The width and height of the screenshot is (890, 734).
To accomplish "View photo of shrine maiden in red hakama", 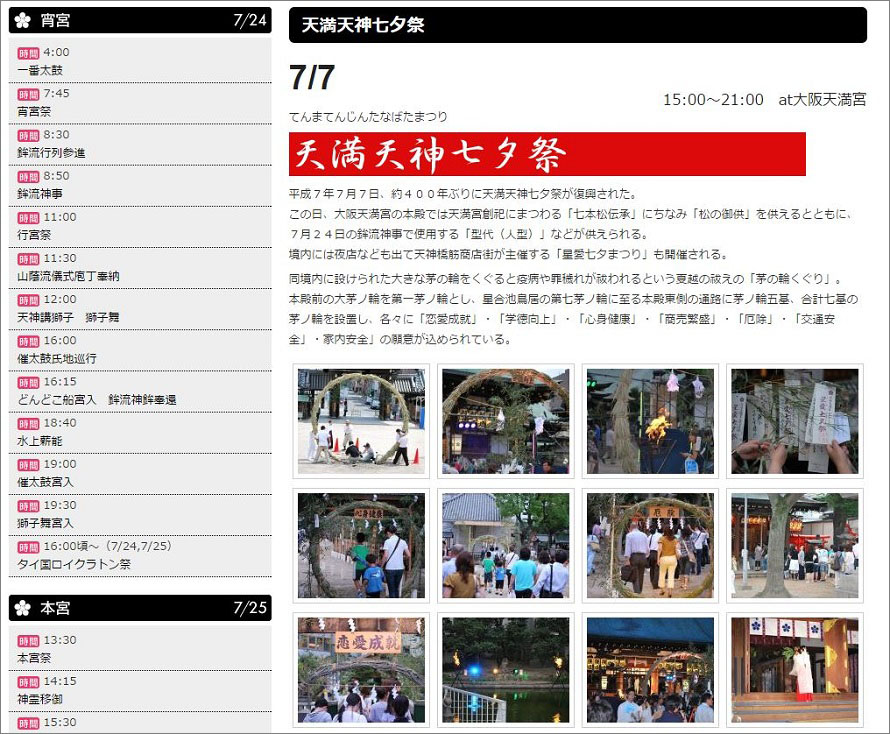I will pos(795,670).
